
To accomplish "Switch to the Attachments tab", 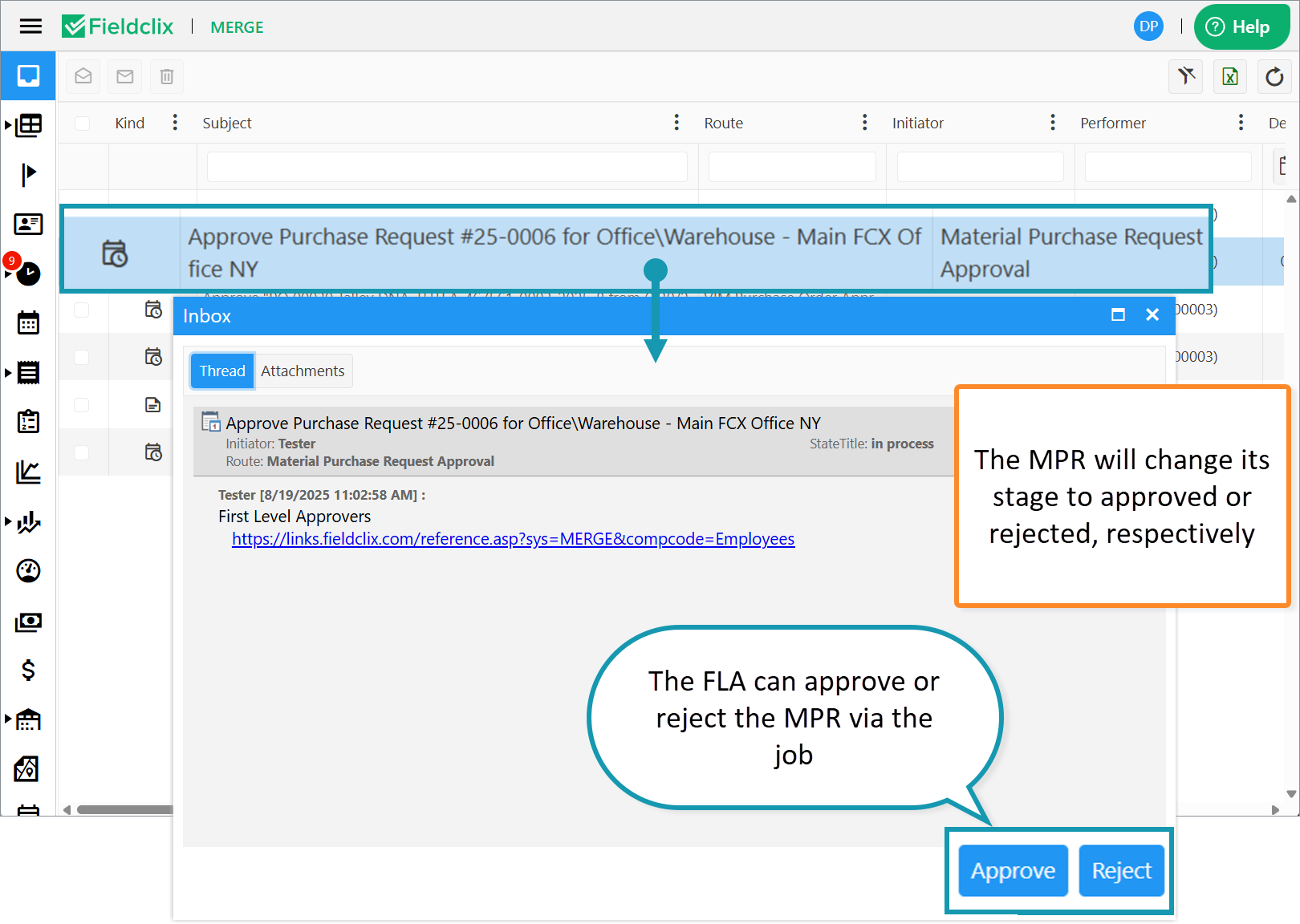I will pos(303,371).
